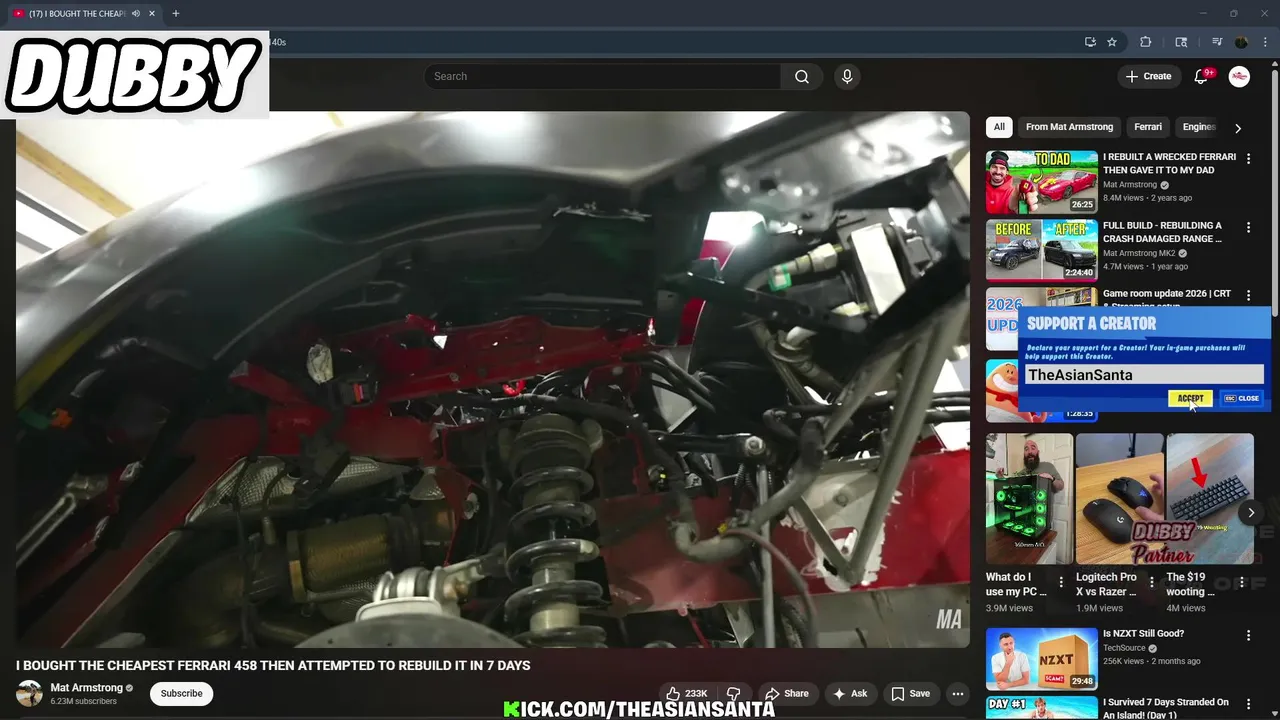
Task: Open the Logitech Pro X vs Razer short thumbnail
Action: 1119,498
